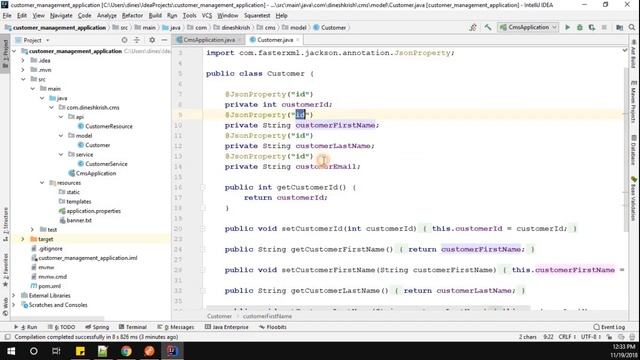The image size is (640, 360).
Task: Open Search Everywhere magnifier icon
Action: pyautogui.click(x=632, y=27)
